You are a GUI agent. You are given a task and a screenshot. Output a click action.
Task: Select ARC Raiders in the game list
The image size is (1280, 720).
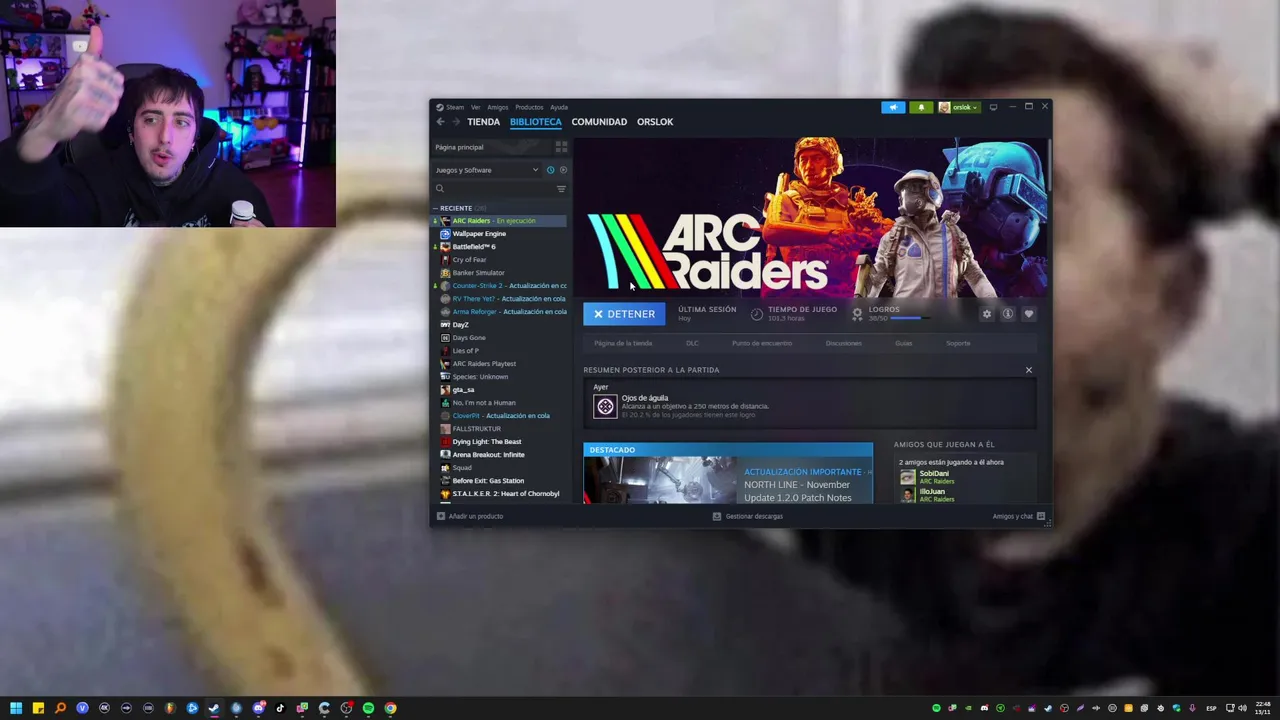pyautogui.click(x=499, y=221)
